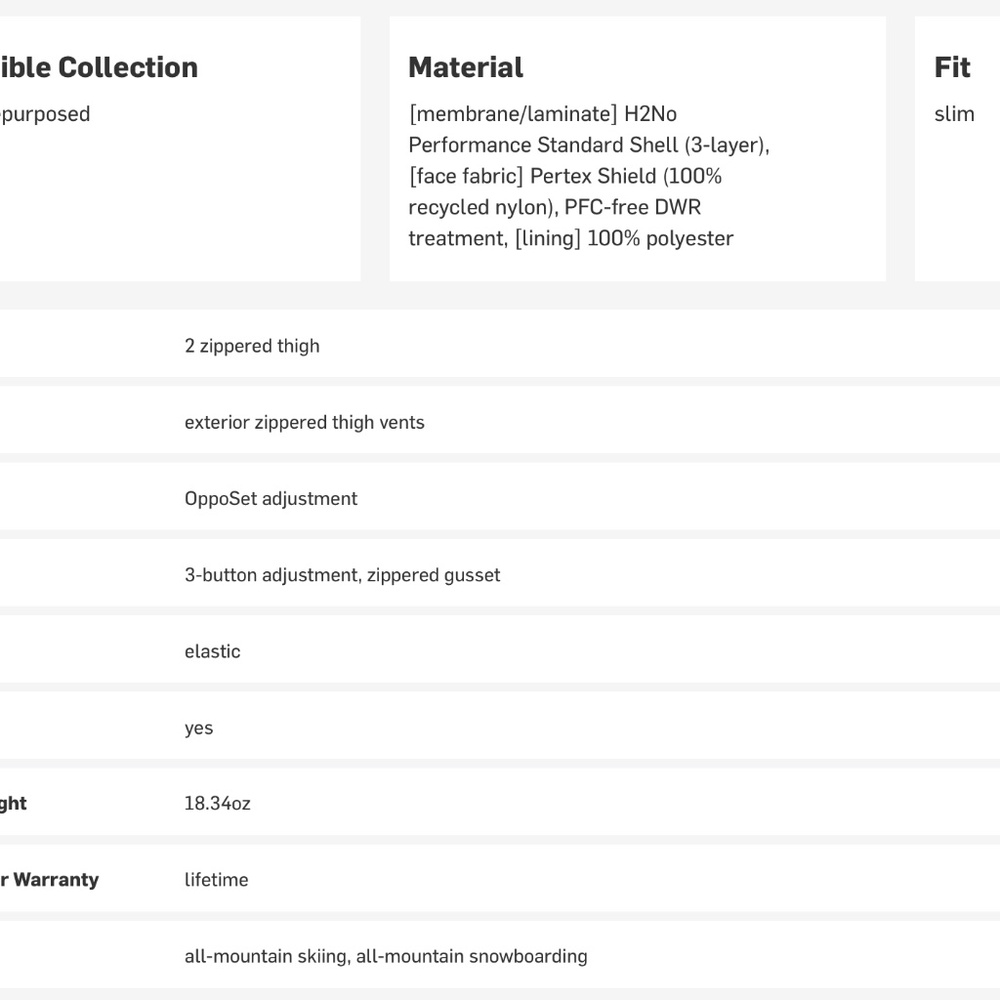Viewport: 1000px width, 1000px height.
Task: Select the material description paragraph
Action: pyautogui.click(x=589, y=176)
